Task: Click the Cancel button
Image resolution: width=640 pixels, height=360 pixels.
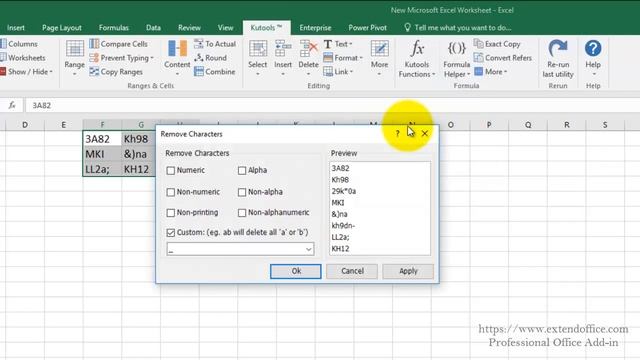Action: (x=352, y=271)
